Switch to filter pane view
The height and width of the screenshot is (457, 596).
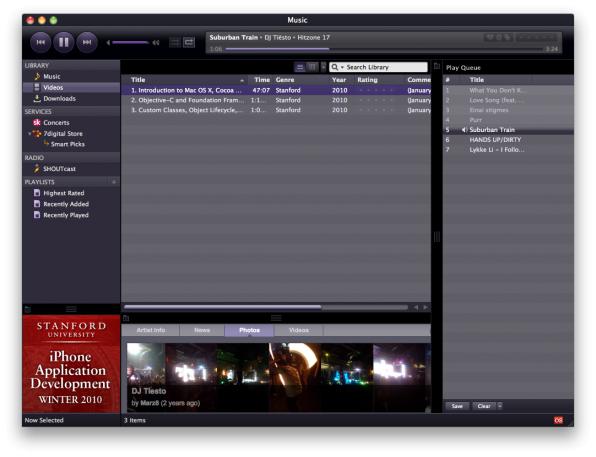[x=312, y=67]
